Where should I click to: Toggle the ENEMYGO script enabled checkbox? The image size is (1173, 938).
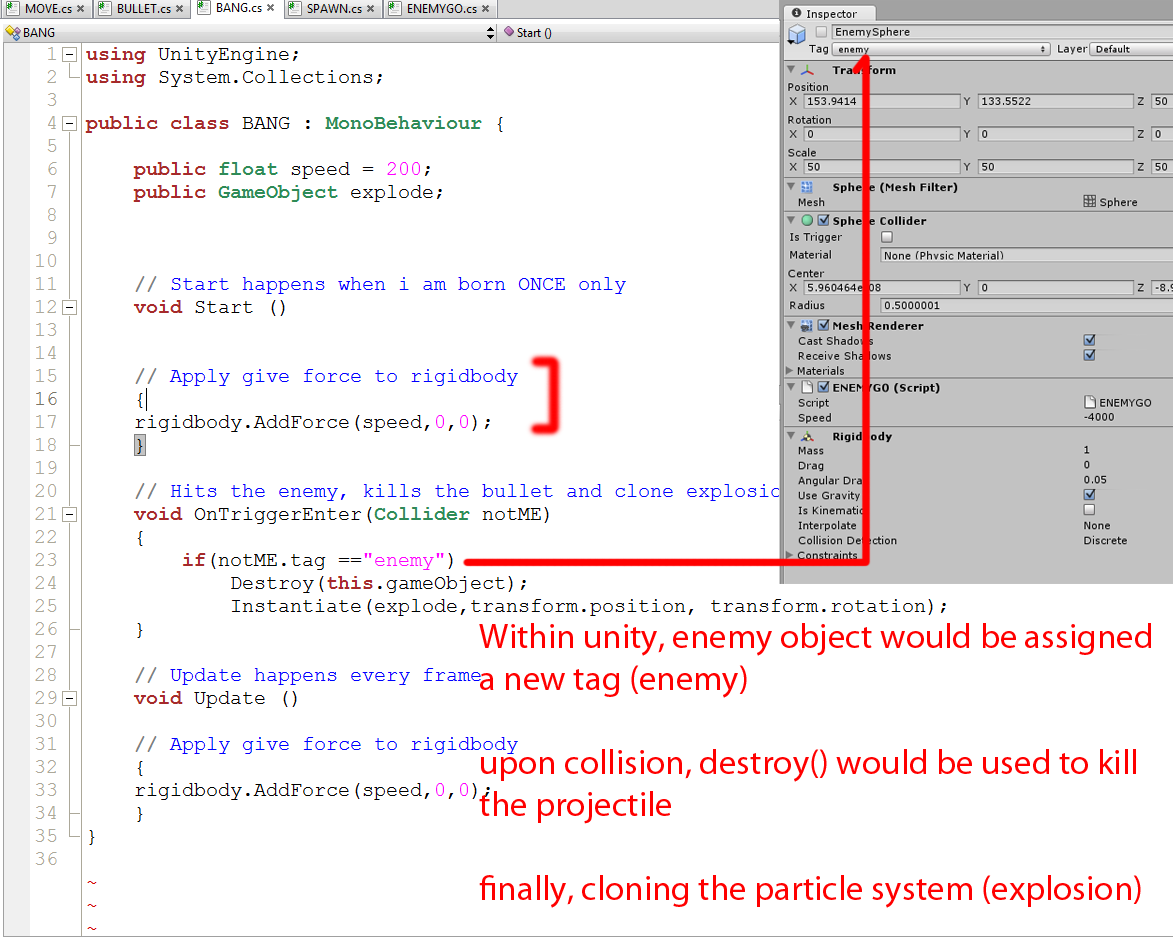coord(823,387)
